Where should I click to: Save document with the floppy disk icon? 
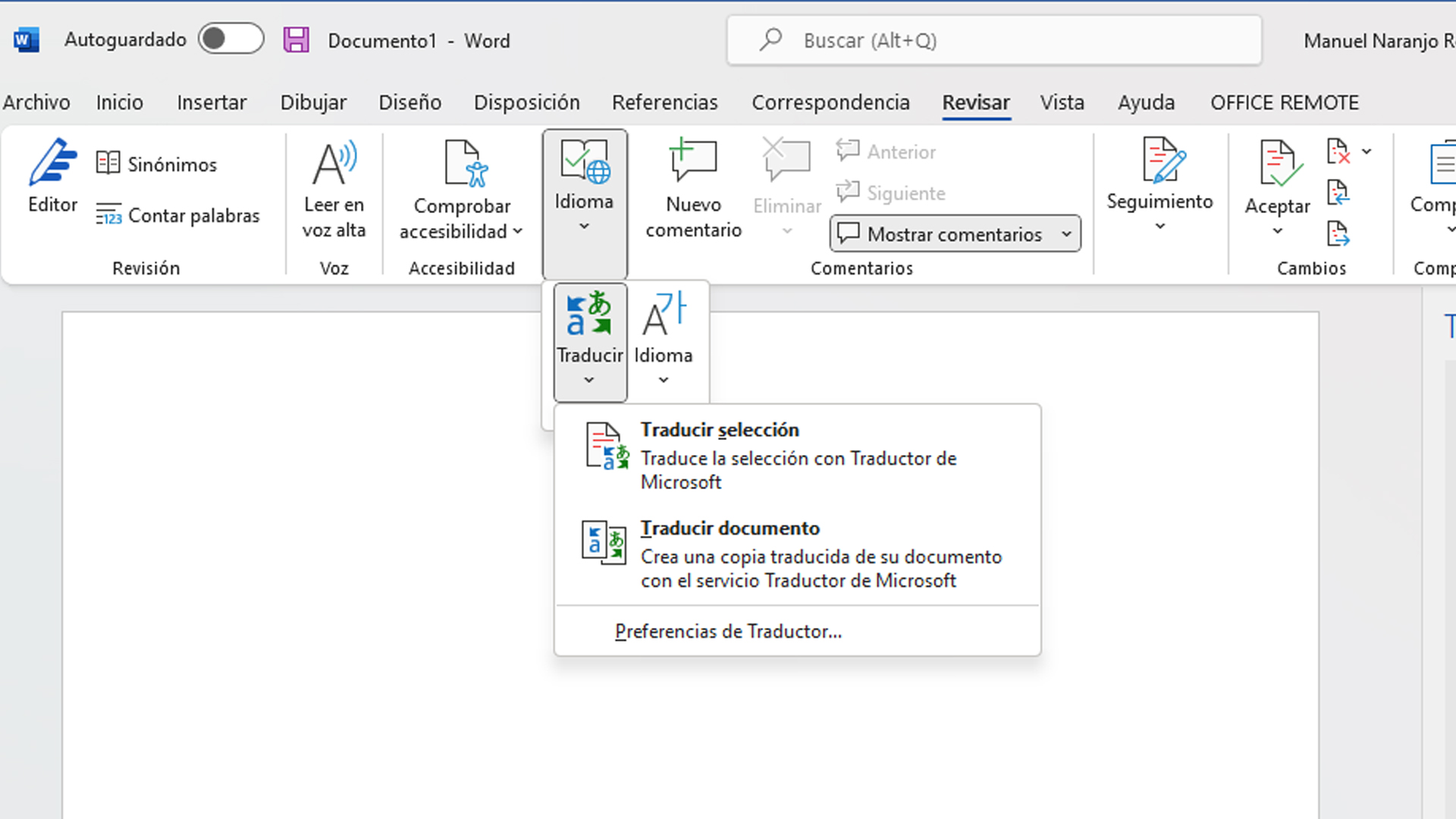[296, 39]
